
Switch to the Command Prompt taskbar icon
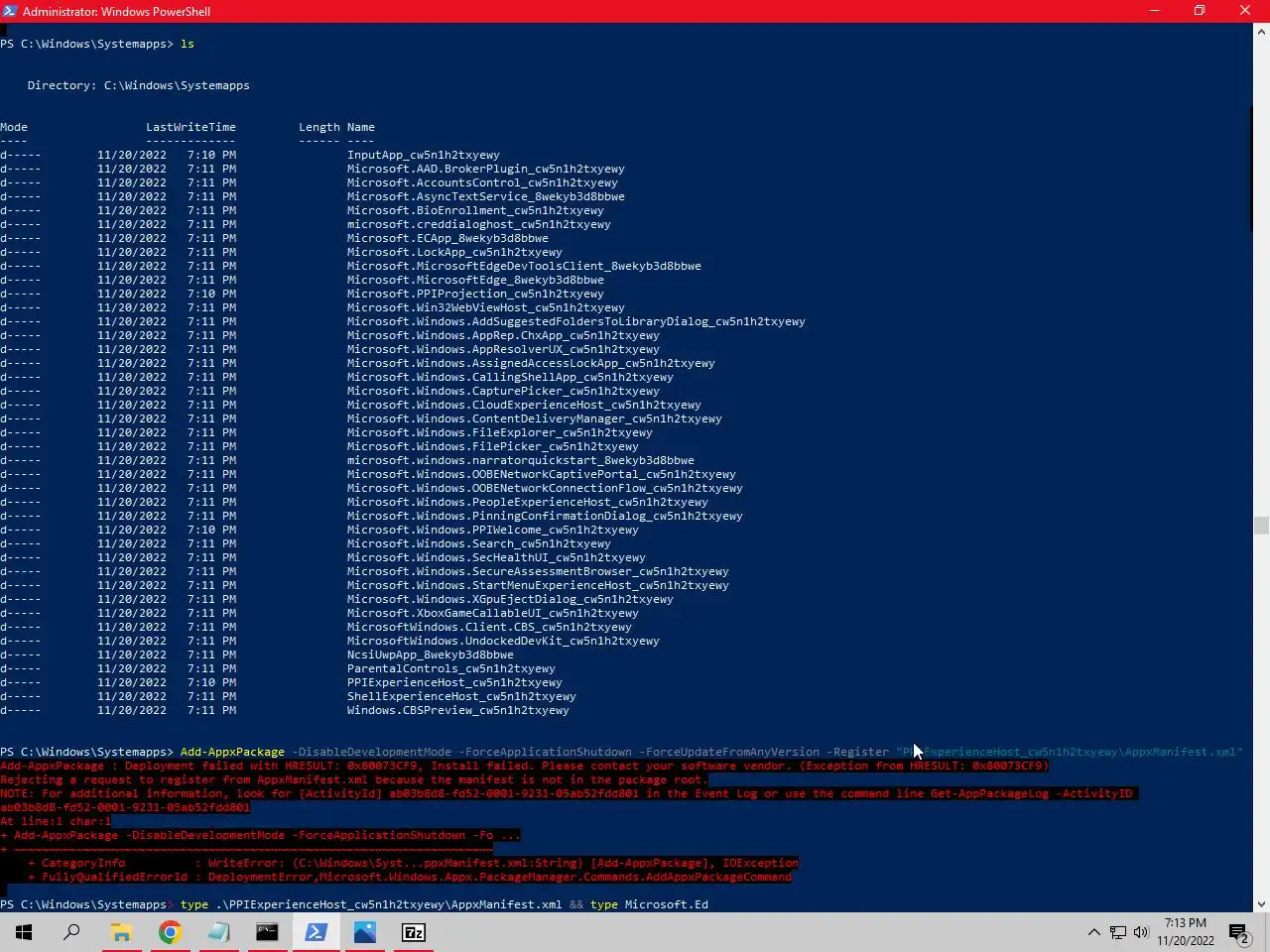267,932
